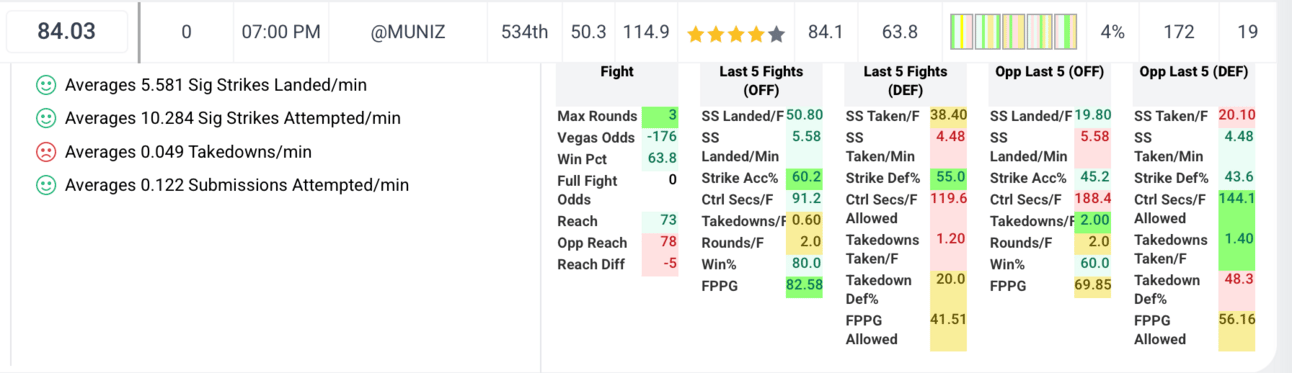Click the green Max Rounds value 3
The image size is (1292, 373).
660,116
